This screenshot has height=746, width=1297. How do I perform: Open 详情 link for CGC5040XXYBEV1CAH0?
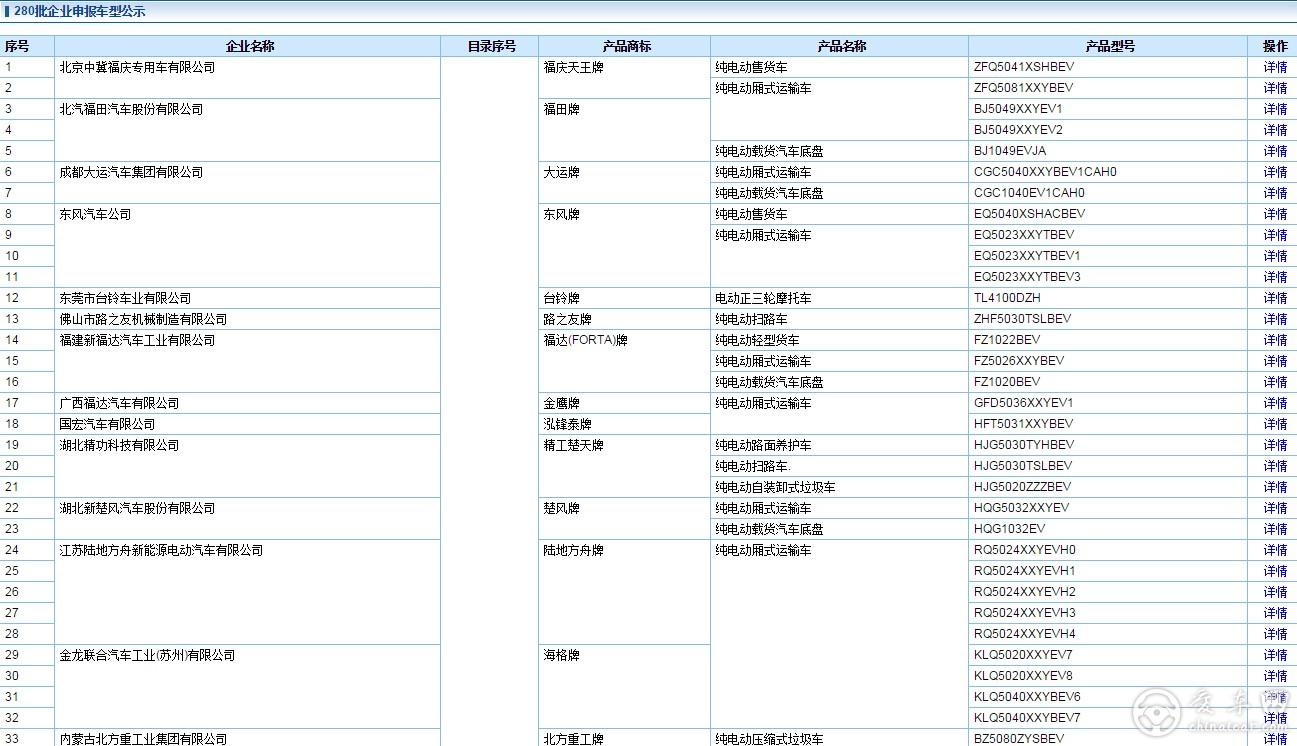tap(1275, 173)
